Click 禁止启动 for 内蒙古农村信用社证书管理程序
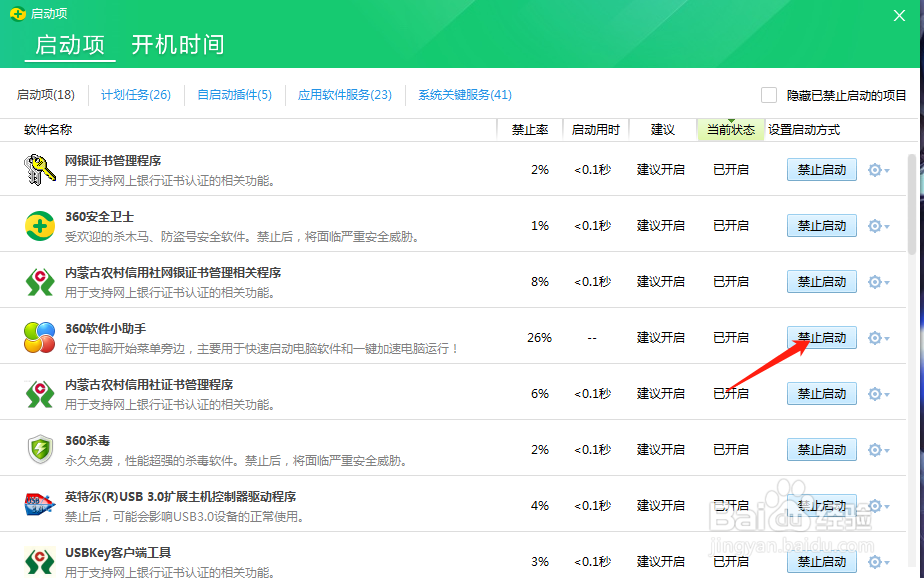924x578 pixels. [x=821, y=394]
